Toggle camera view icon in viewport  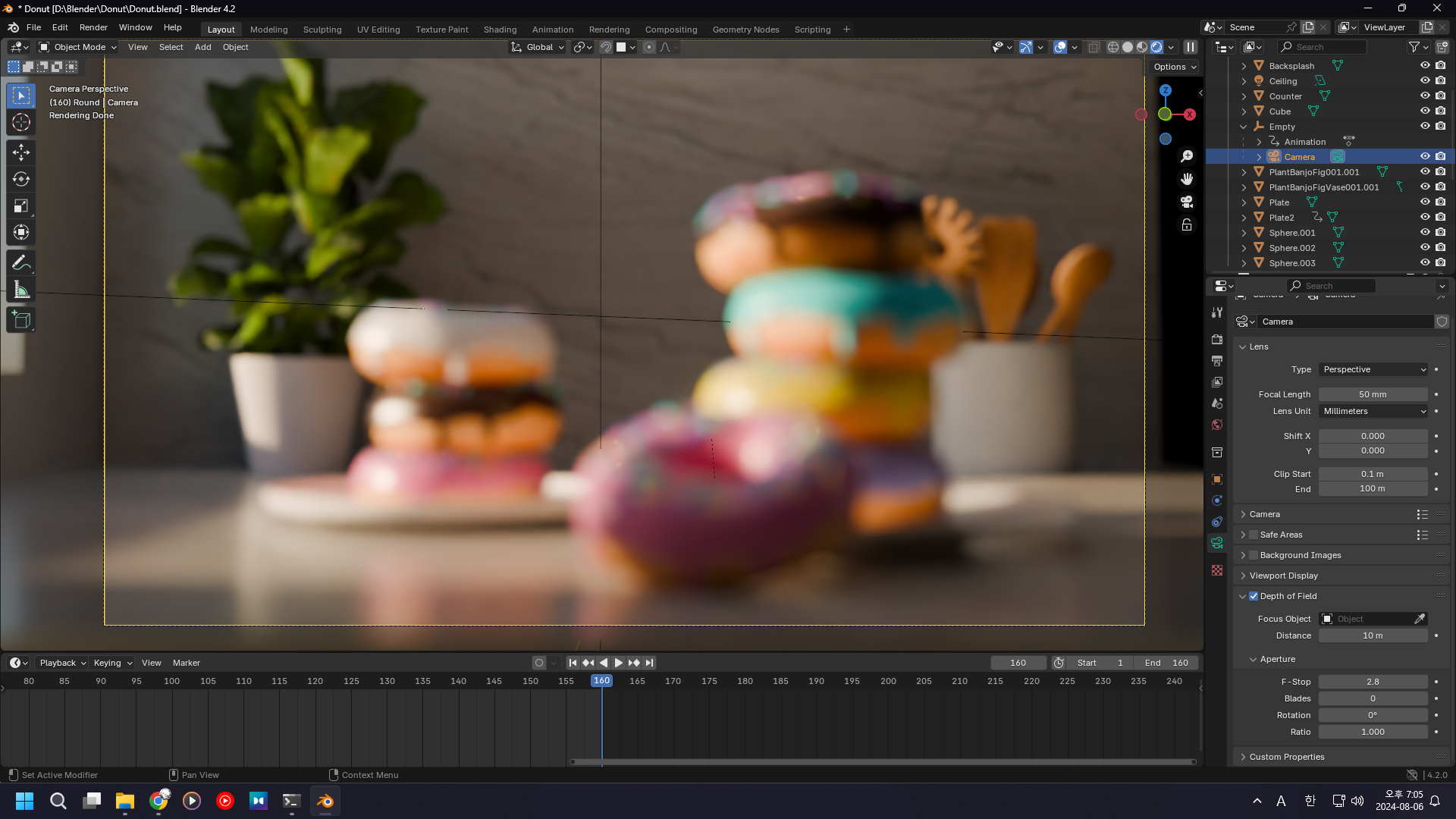[x=1187, y=202]
